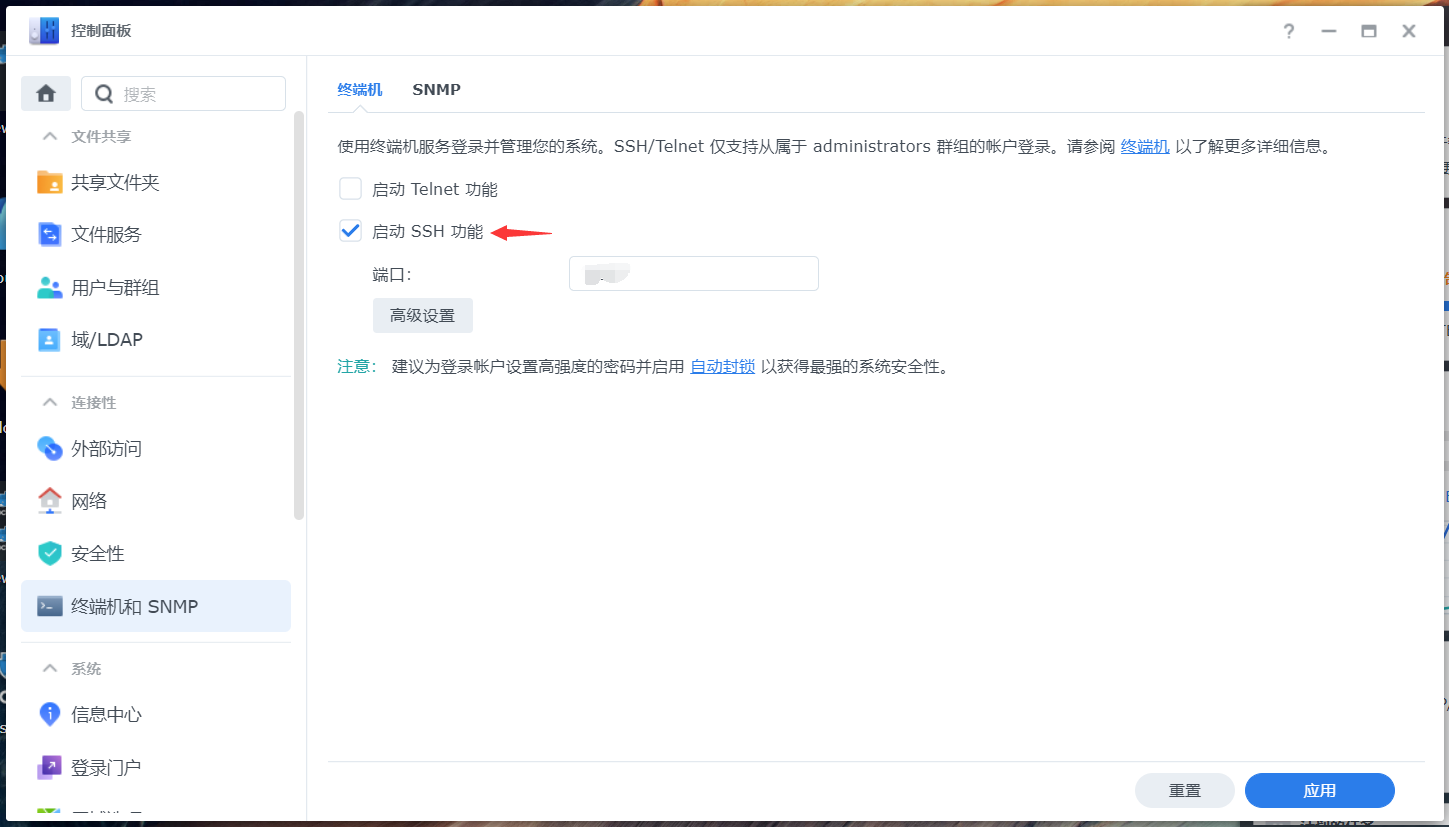The height and width of the screenshot is (827, 1449).
Task: Open 共享文件夹 via its folder icon
Action: tap(49, 182)
